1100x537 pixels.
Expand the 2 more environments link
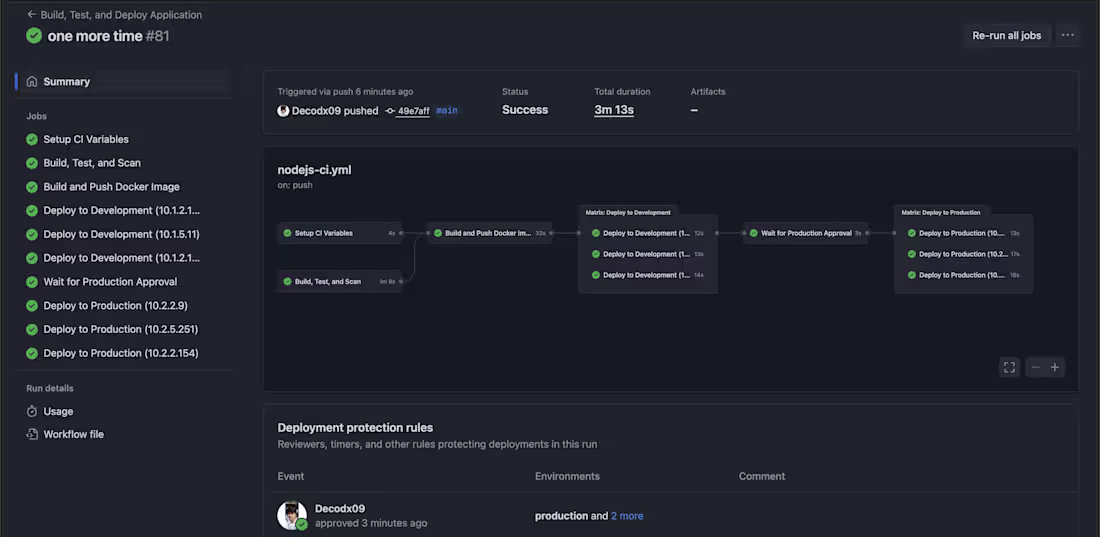(627, 516)
